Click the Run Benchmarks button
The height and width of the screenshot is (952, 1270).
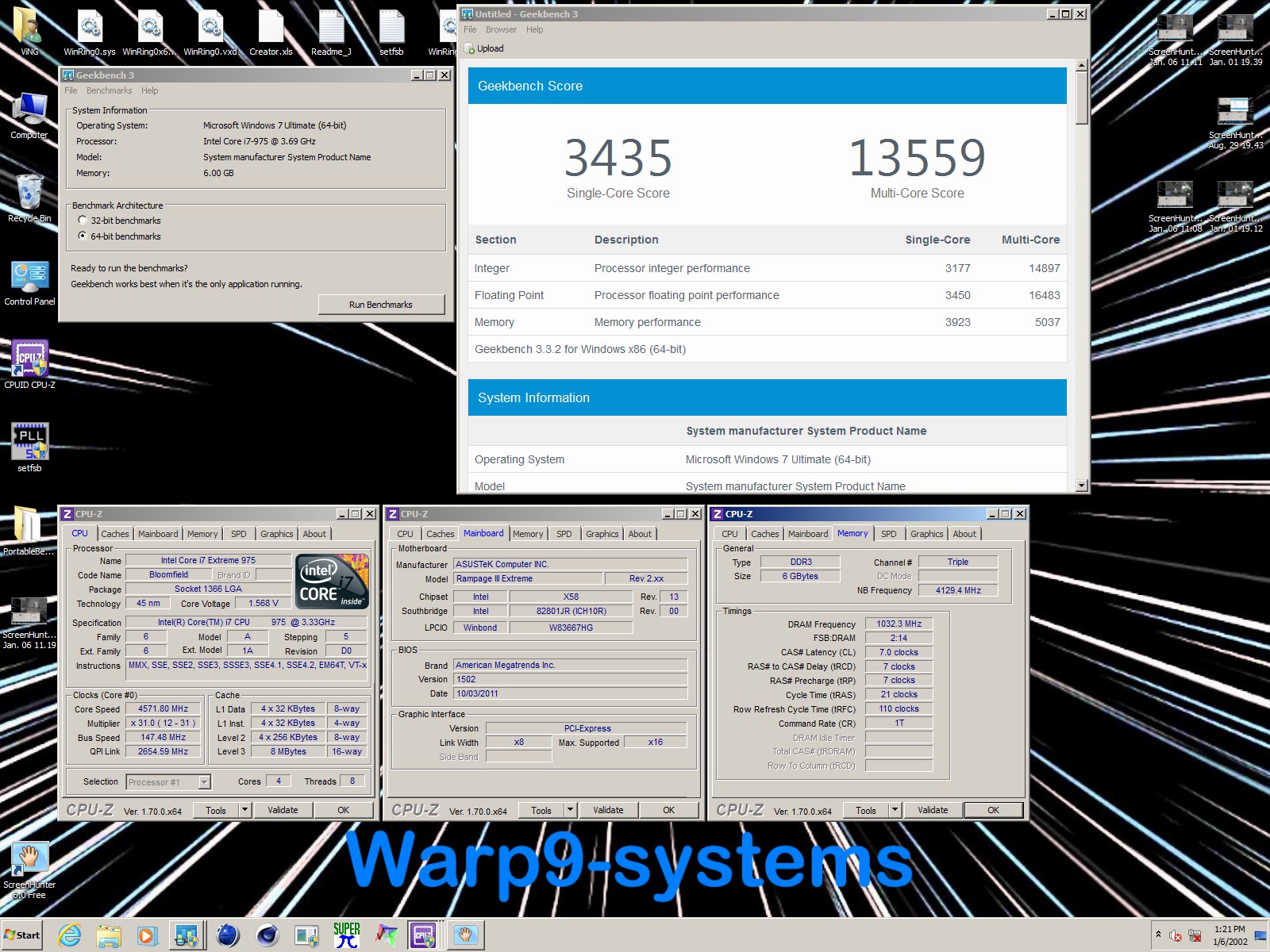pos(381,305)
